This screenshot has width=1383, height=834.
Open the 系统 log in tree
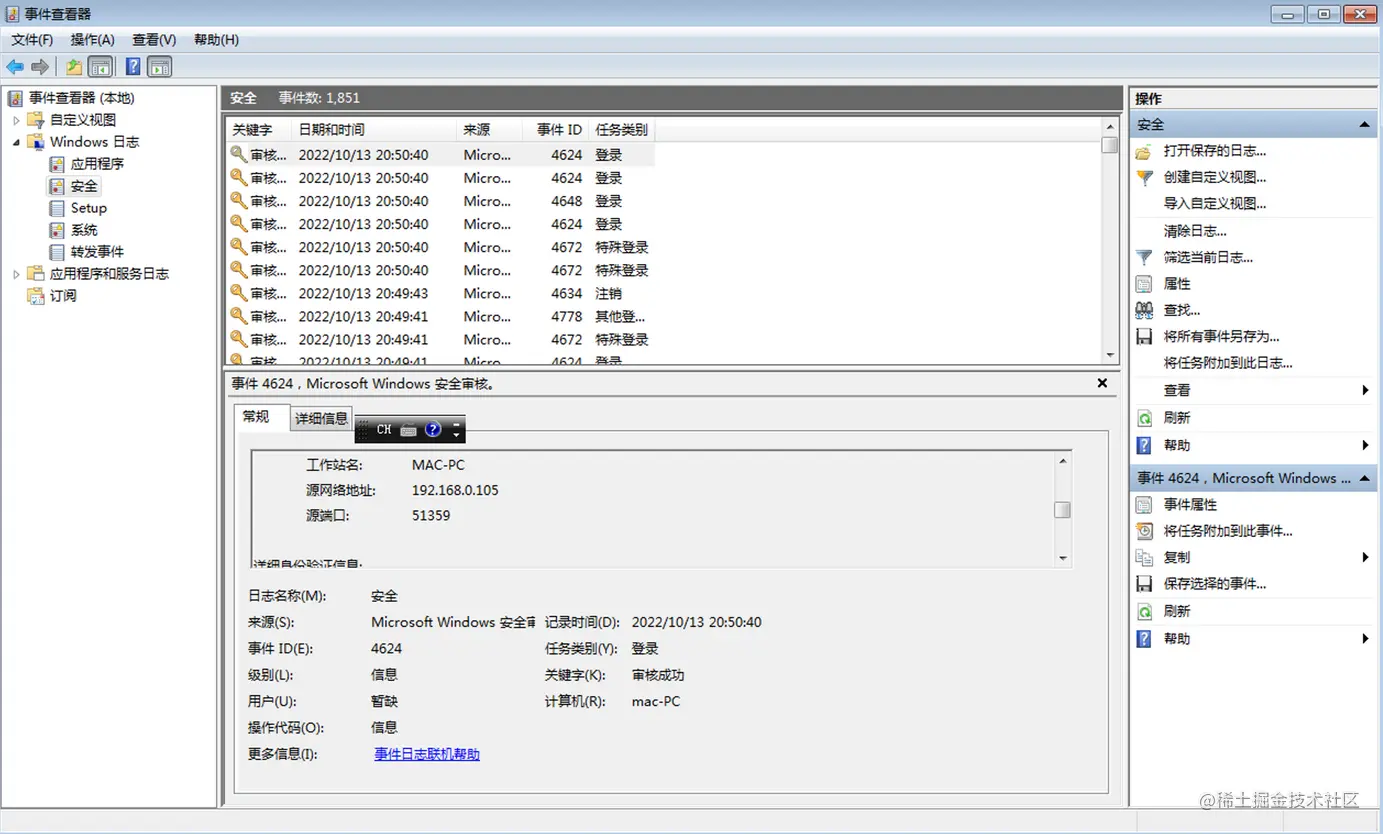click(84, 230)
